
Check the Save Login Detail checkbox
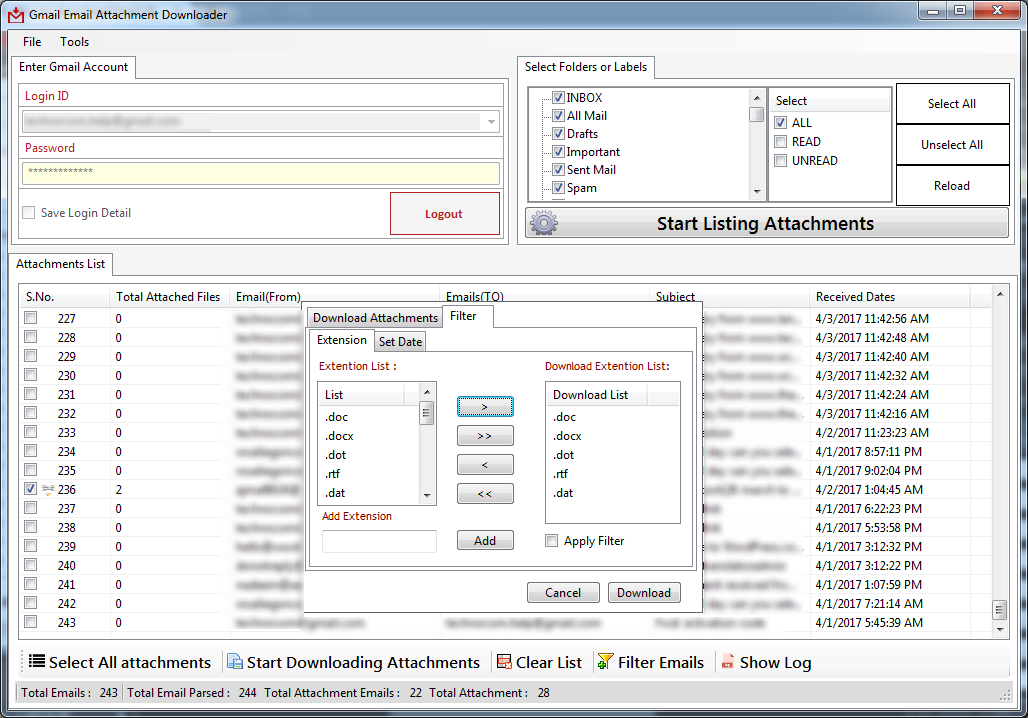[29, 212]
